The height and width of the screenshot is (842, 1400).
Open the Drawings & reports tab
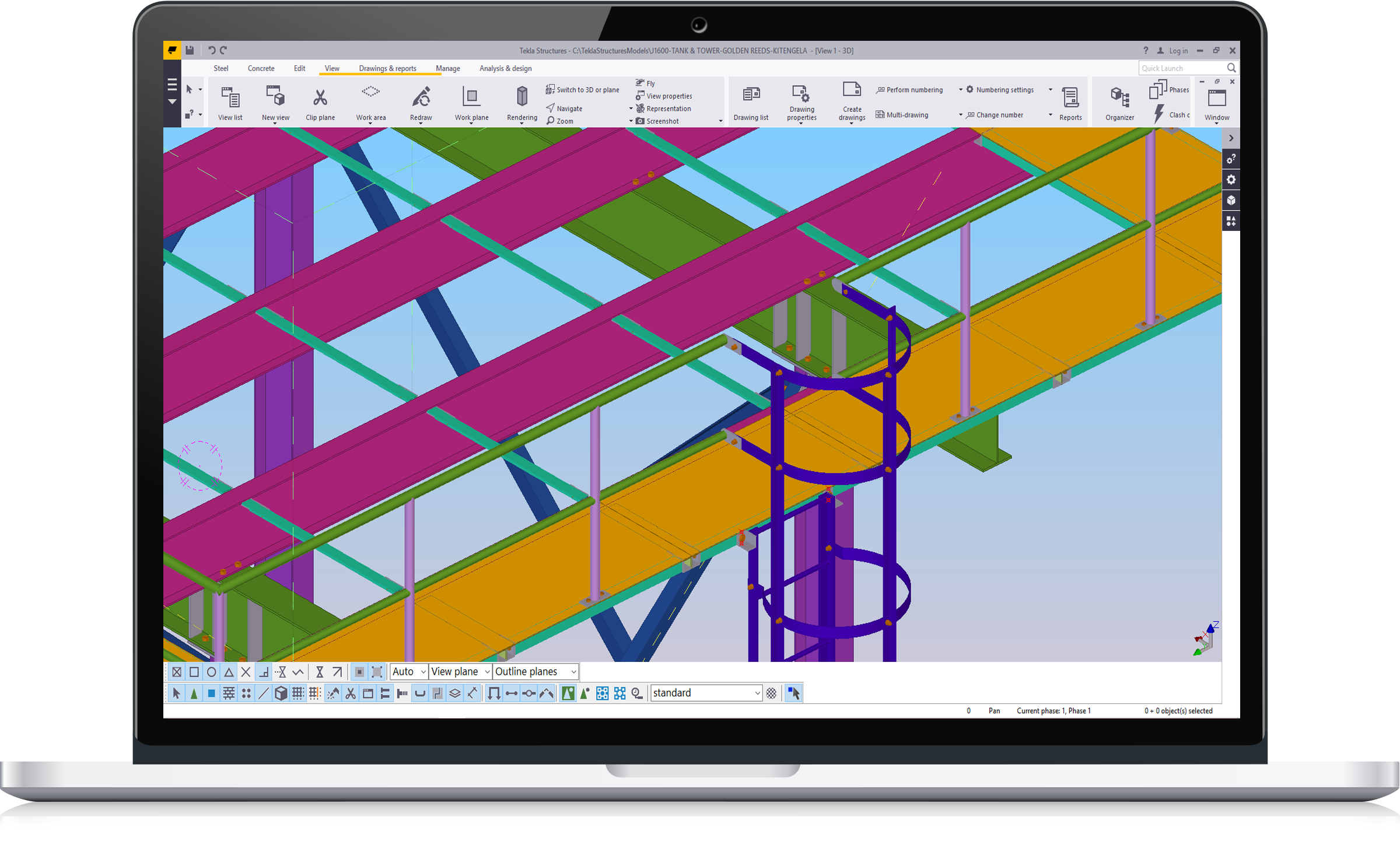pyautogui.click(x=387, y=68)
